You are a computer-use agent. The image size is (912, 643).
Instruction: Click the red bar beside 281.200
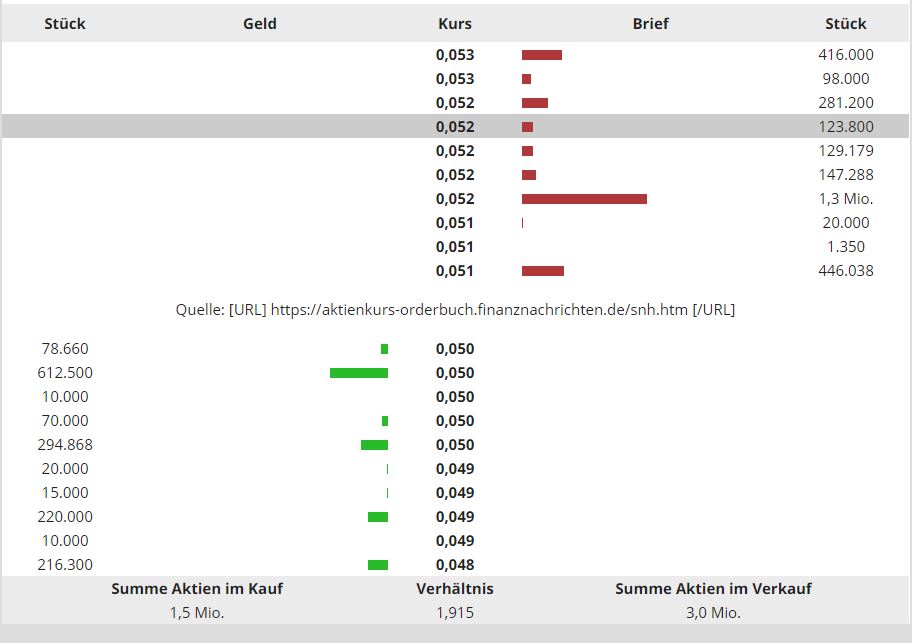click(x=535, y=103)
